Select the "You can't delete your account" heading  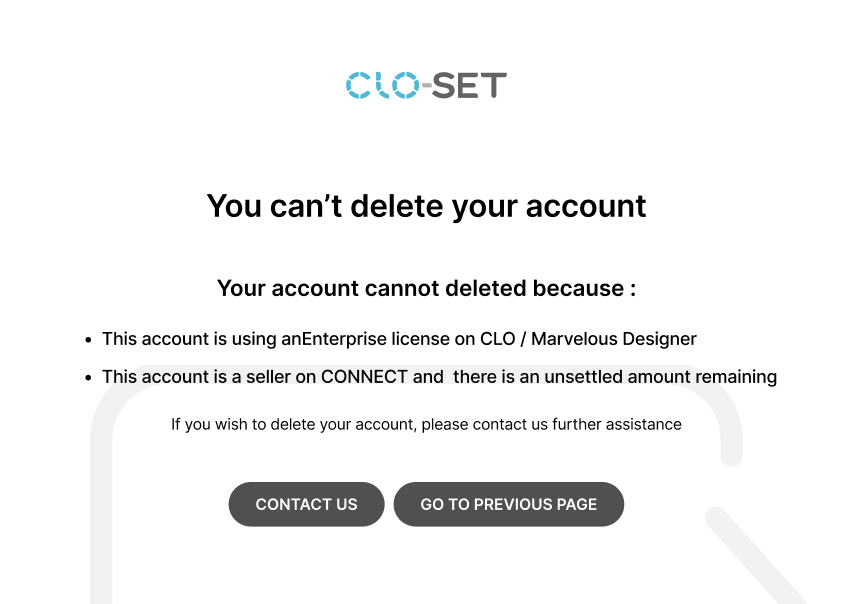(x=426, y=206)
